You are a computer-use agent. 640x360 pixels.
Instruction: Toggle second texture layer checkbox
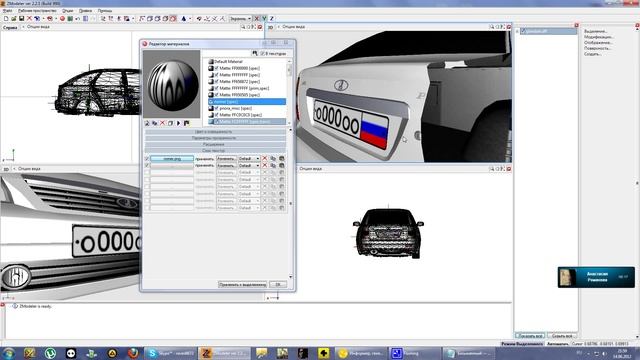point(147,165)
